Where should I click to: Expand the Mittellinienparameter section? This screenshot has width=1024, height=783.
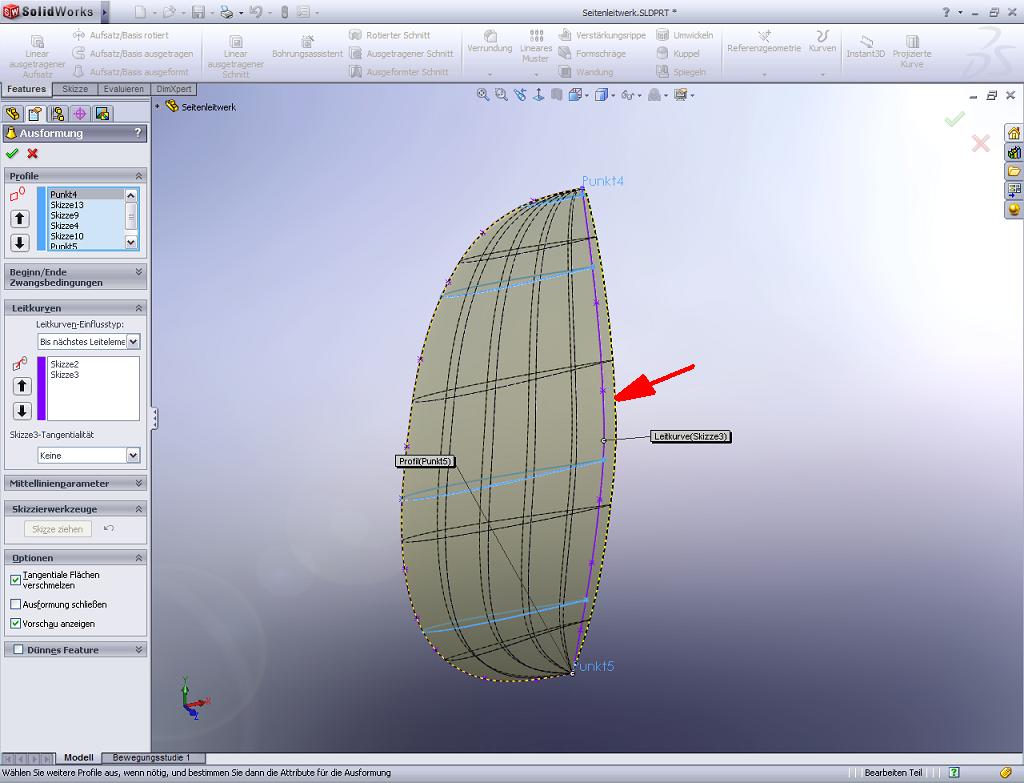(138, 483)
